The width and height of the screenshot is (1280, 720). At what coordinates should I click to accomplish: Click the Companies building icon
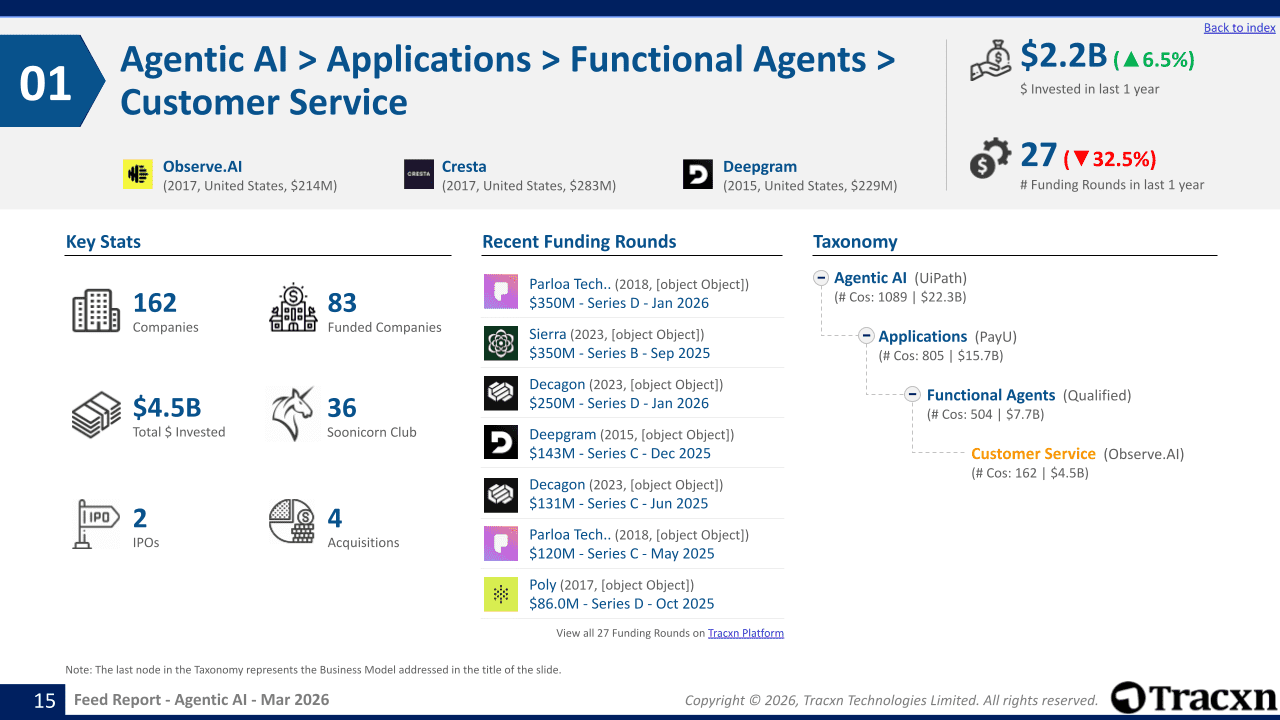point(96,311)
